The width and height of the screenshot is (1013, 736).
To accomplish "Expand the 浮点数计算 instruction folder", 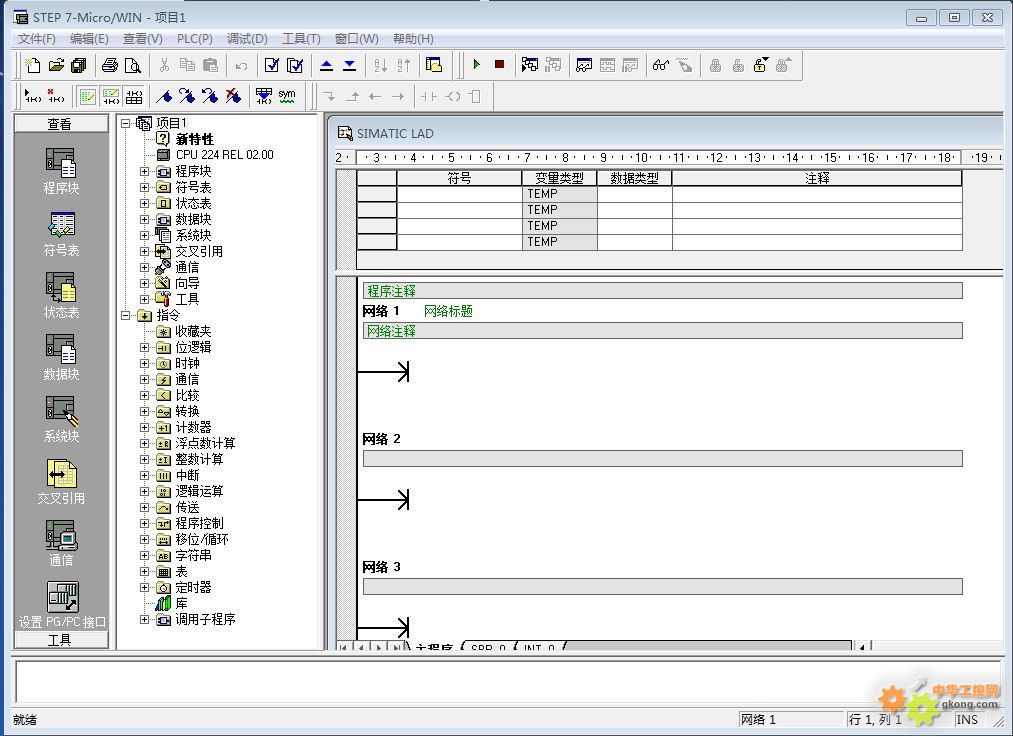I will coord(145,443).
